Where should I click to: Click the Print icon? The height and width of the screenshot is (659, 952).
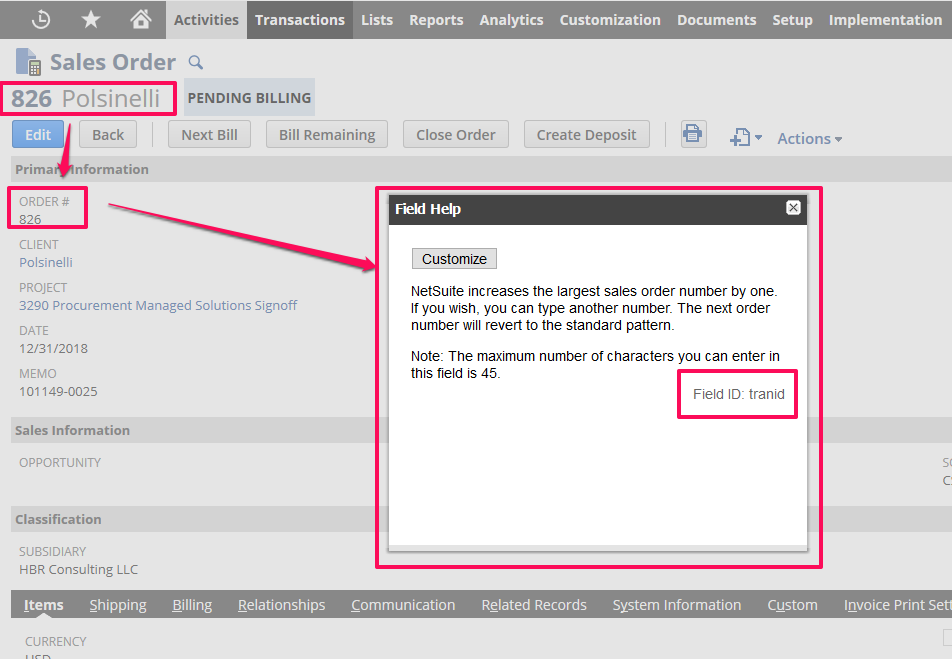[x=693, y=134]
